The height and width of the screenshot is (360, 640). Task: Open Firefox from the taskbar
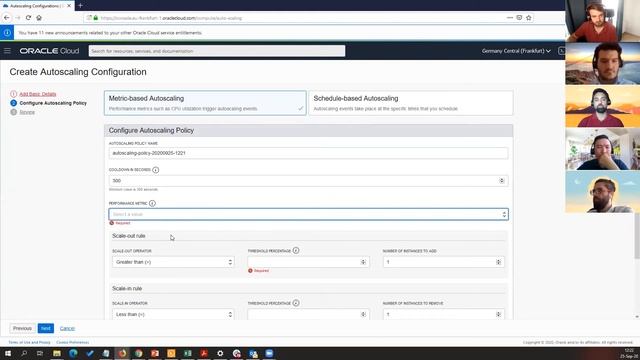coord(122,353)
